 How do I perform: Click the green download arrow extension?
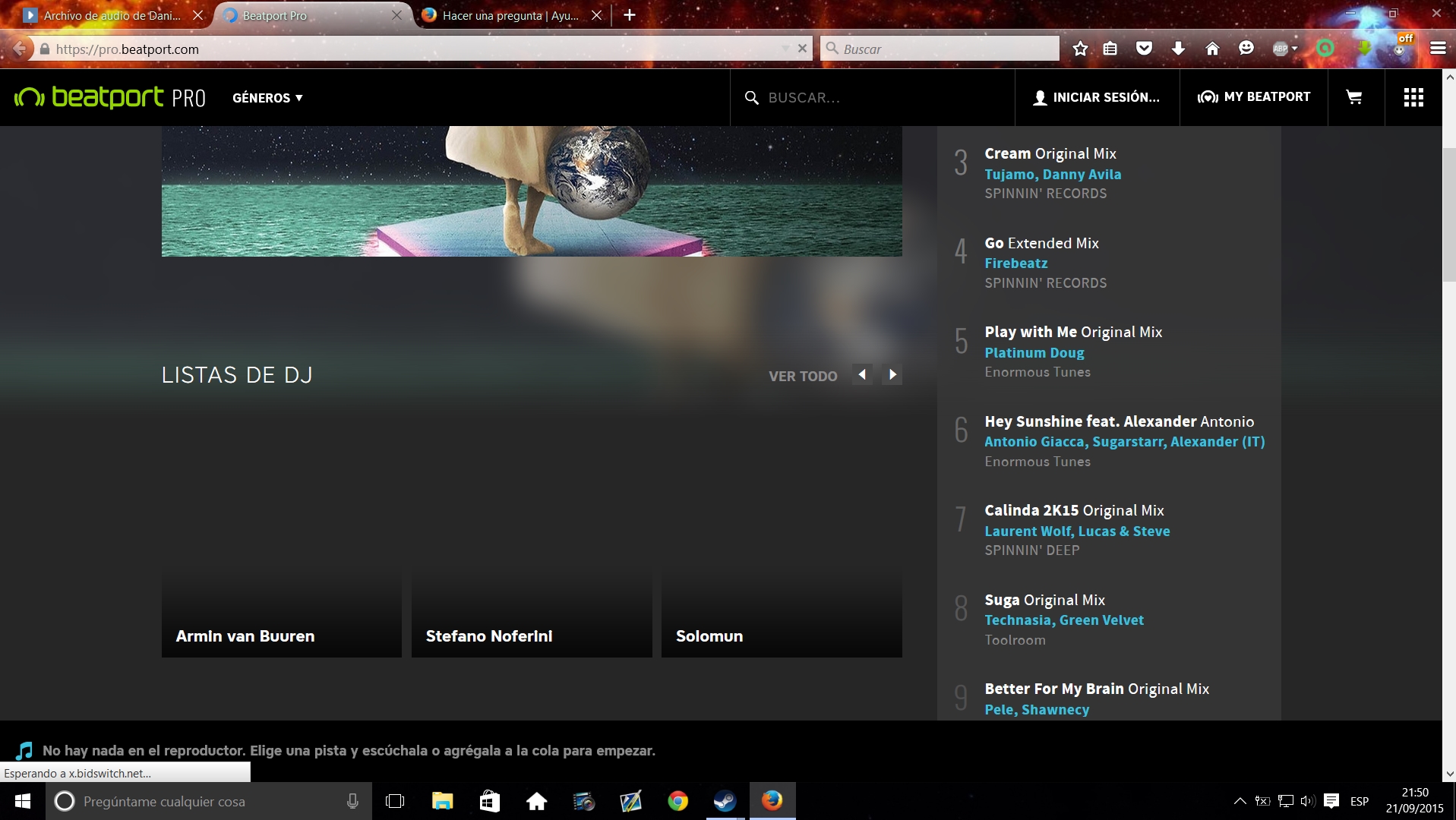pyautogui.click(x=1365, y=49)
